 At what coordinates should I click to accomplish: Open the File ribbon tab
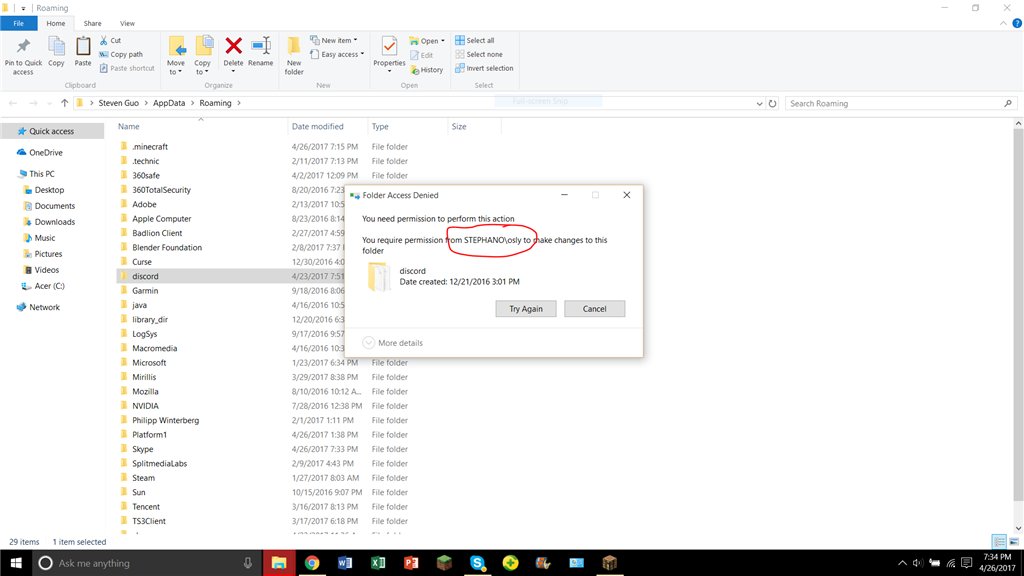tap(18, 24)
